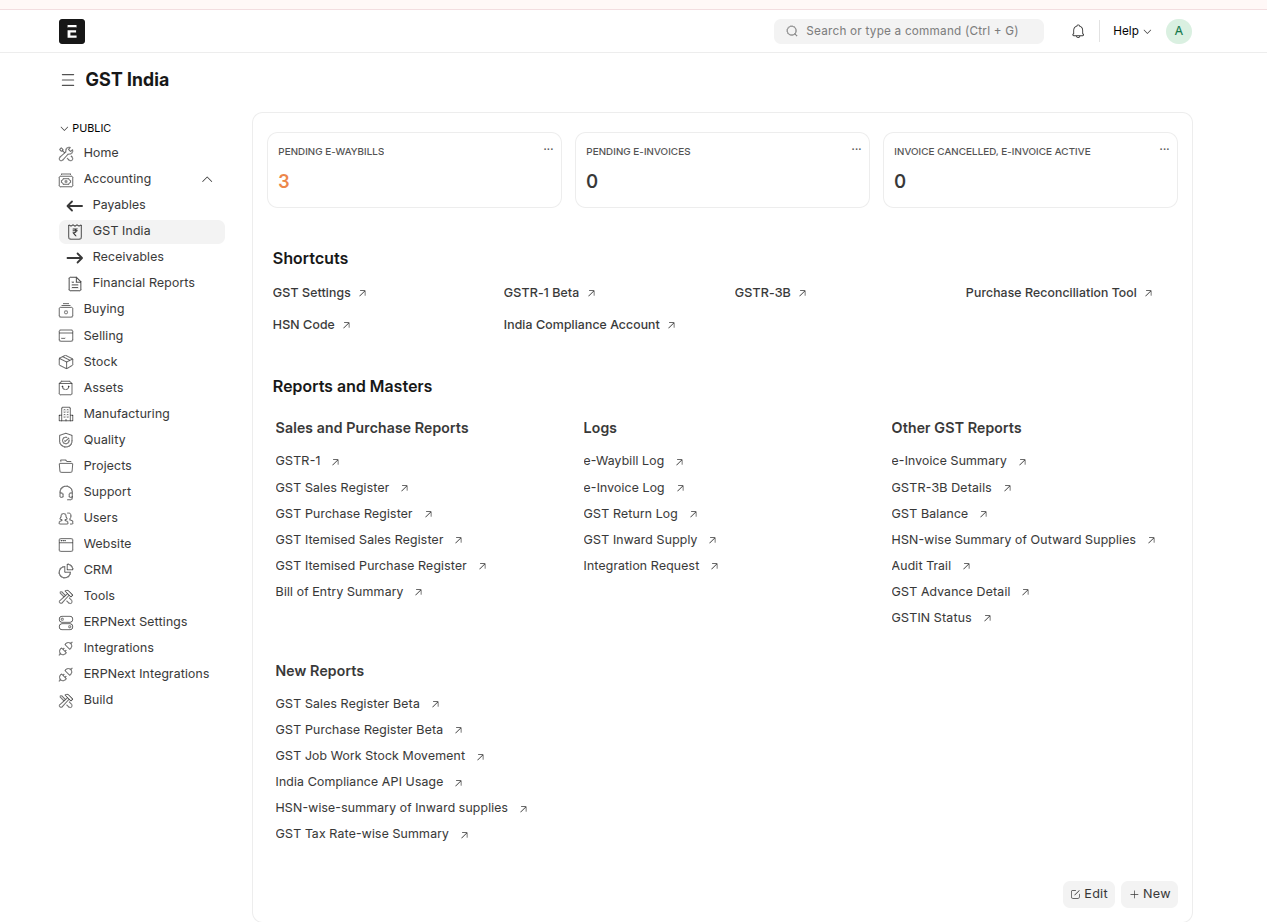Open Pending E-Invoices card options menu

[856, 149]
